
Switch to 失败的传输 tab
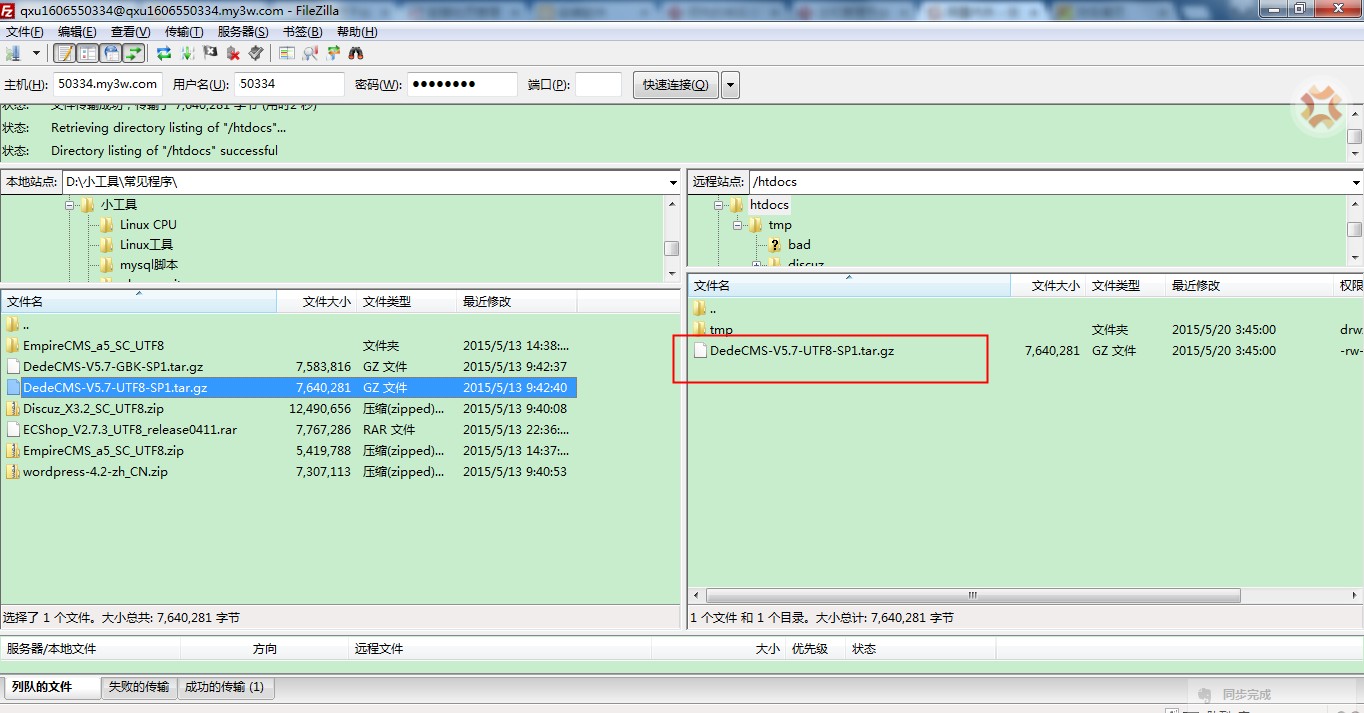click(x=139, y=687)
